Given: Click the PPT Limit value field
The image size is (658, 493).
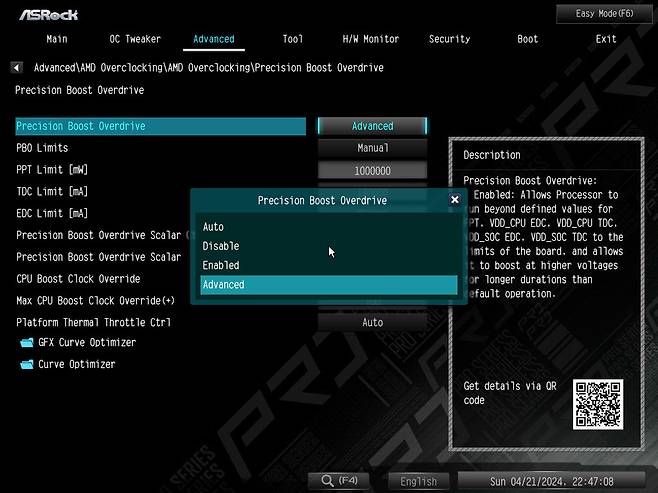Looking at the screenshot, I should [372, 170].
